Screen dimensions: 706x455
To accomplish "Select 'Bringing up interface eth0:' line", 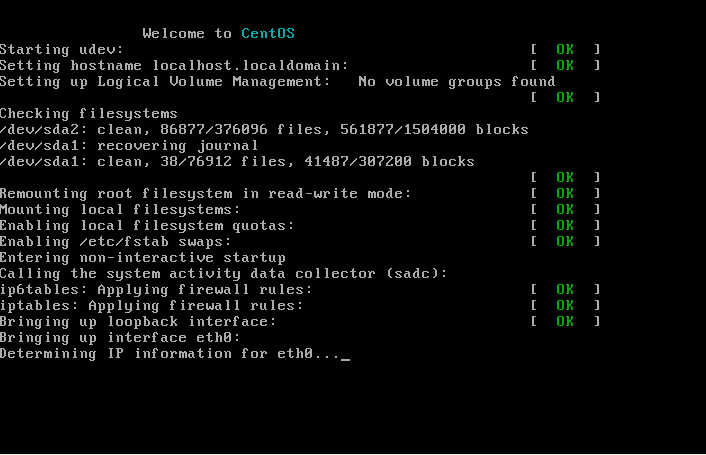I will pos(120,338).
